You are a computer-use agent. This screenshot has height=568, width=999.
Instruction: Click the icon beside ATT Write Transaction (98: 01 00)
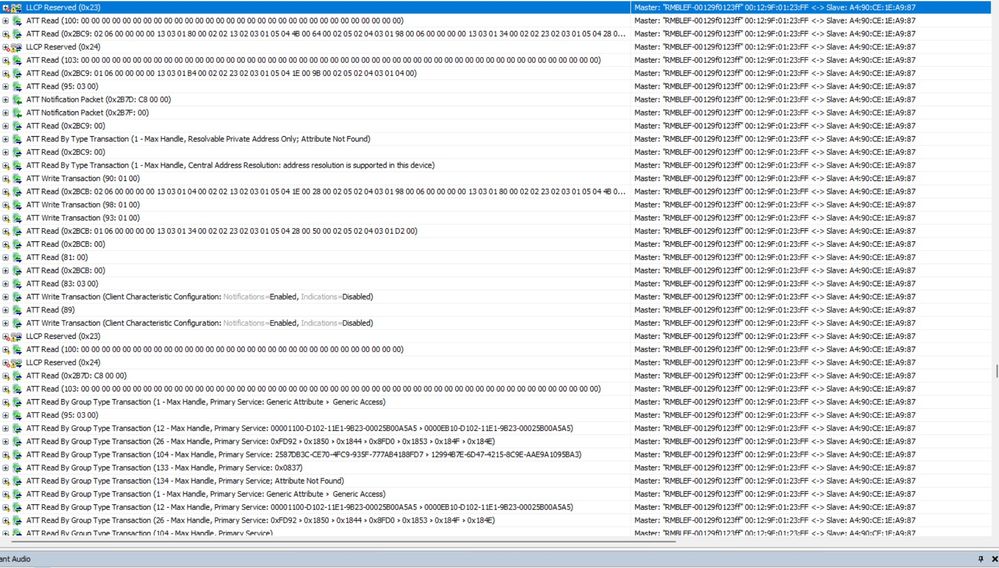pos(17,204)
